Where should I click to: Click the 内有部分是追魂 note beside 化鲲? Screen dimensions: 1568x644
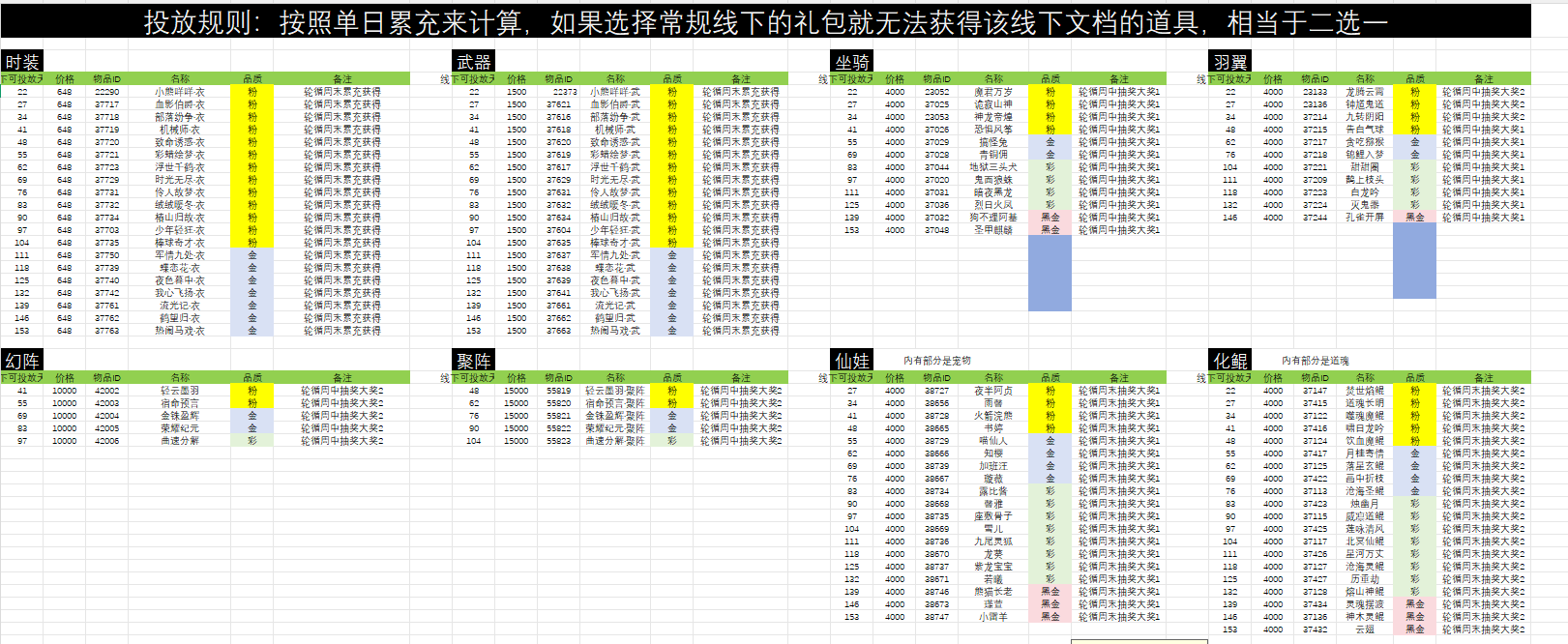click(x=1315, y=361)
